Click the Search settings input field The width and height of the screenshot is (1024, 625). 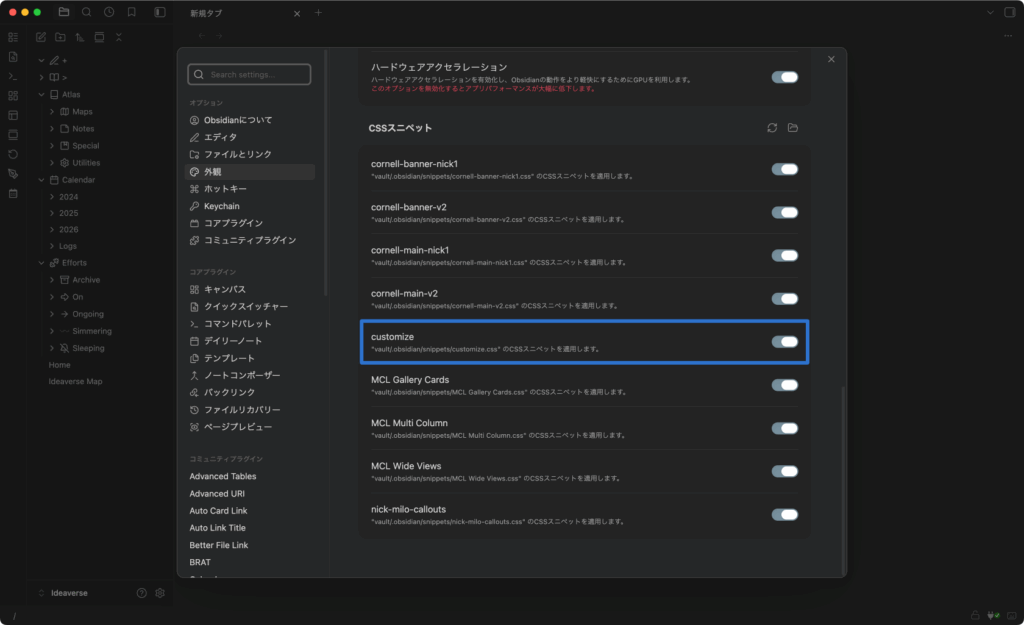250,75
